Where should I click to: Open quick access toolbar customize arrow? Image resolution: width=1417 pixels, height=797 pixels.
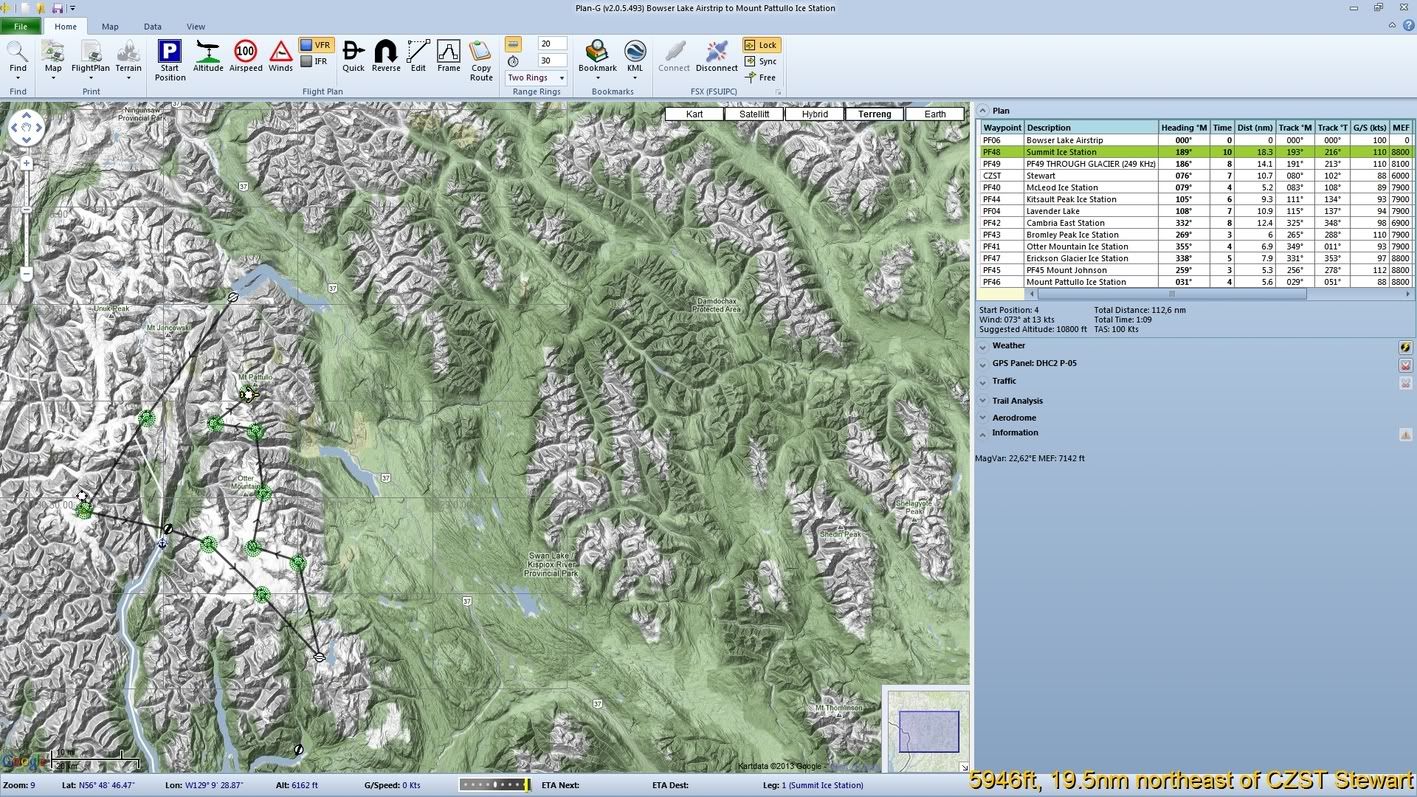pos(72,8)
